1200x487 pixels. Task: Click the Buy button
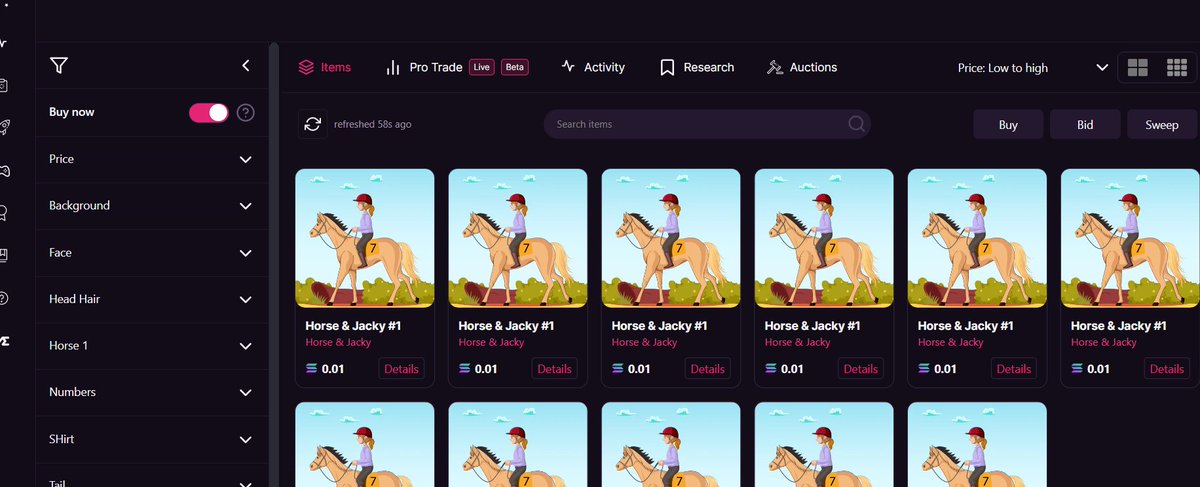coord(1008,125)
